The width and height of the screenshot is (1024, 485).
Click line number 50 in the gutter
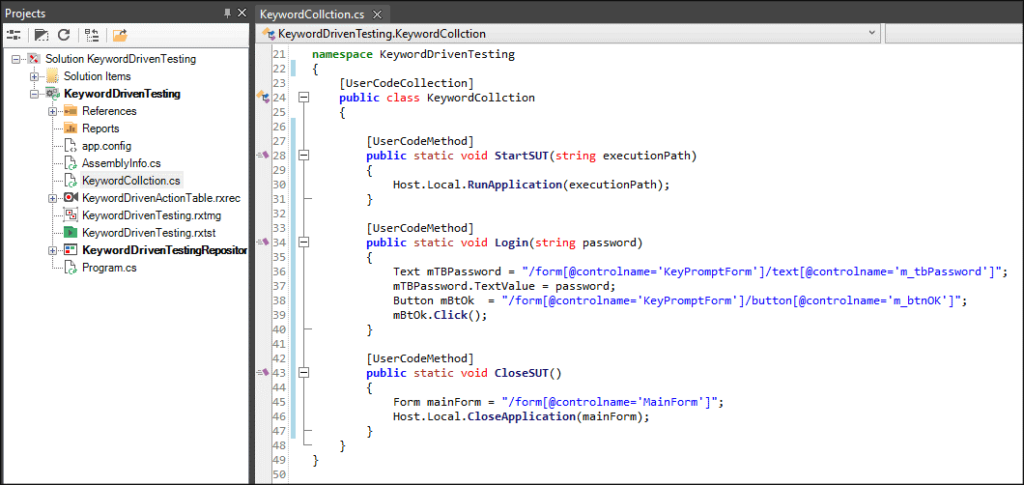[x=280, y=474]
